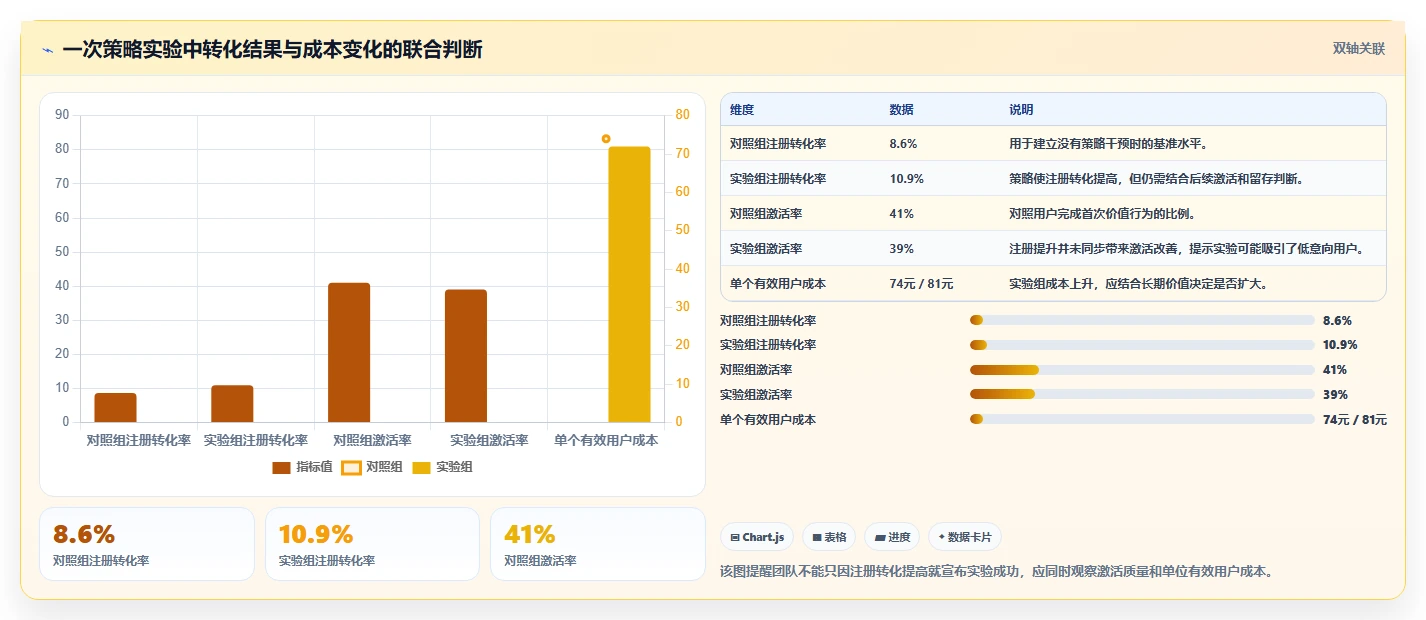
Task: Click the note starting 注册提升并未同步带来激活改善
Action: 1186,249
